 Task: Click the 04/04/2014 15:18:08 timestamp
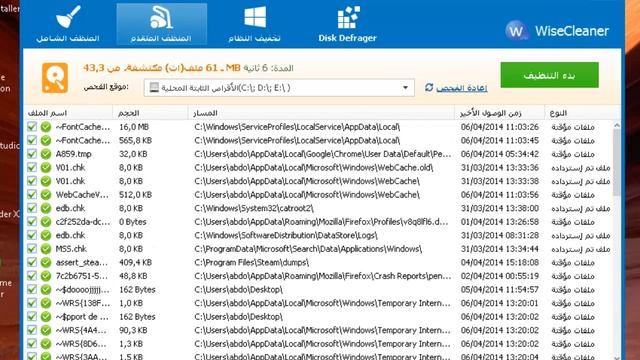pos(500,262)
